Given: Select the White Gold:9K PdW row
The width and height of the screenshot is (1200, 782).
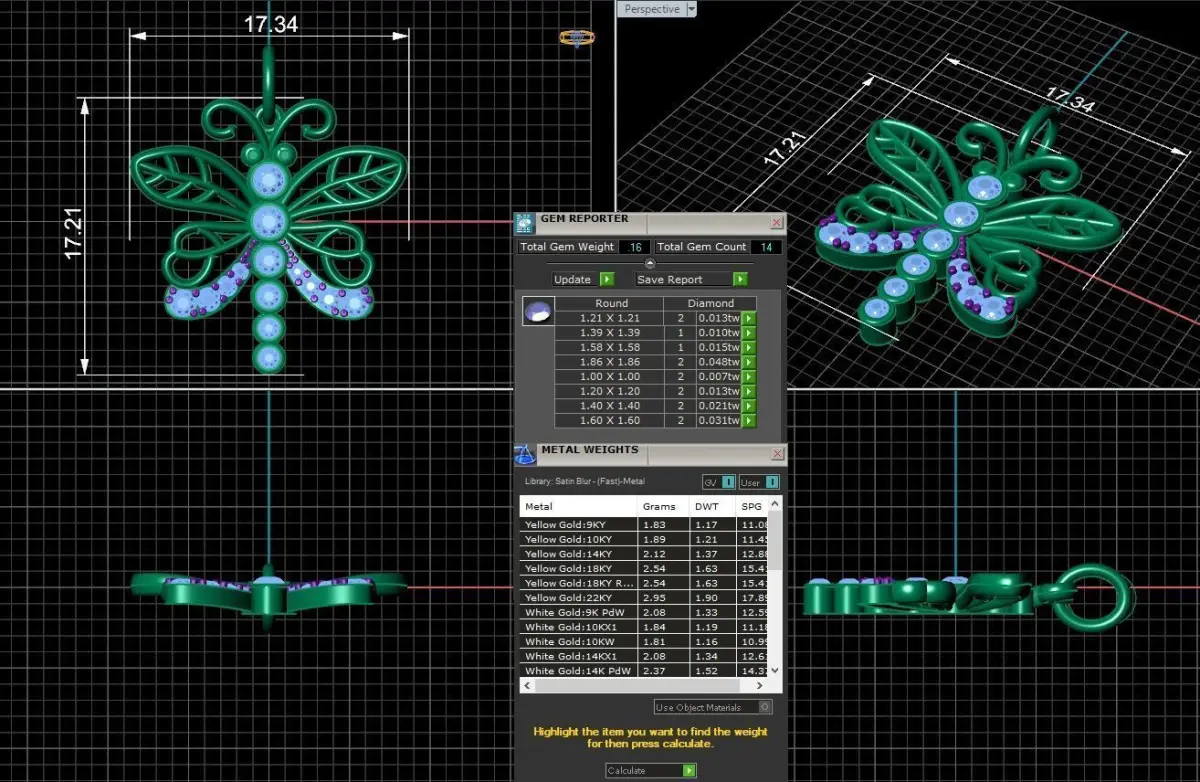Looking at the screenshot, I should pyautogui.click(x=644, y=612).
